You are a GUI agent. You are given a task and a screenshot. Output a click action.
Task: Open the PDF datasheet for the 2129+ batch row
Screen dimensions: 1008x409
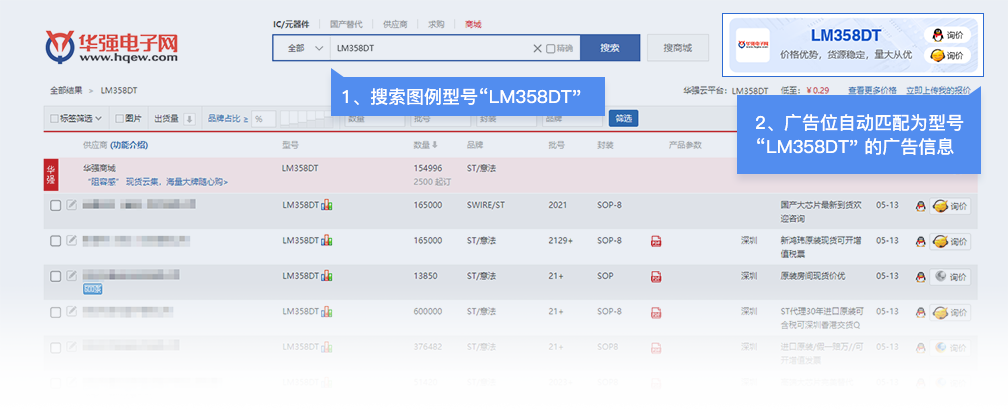pos(656,241)
